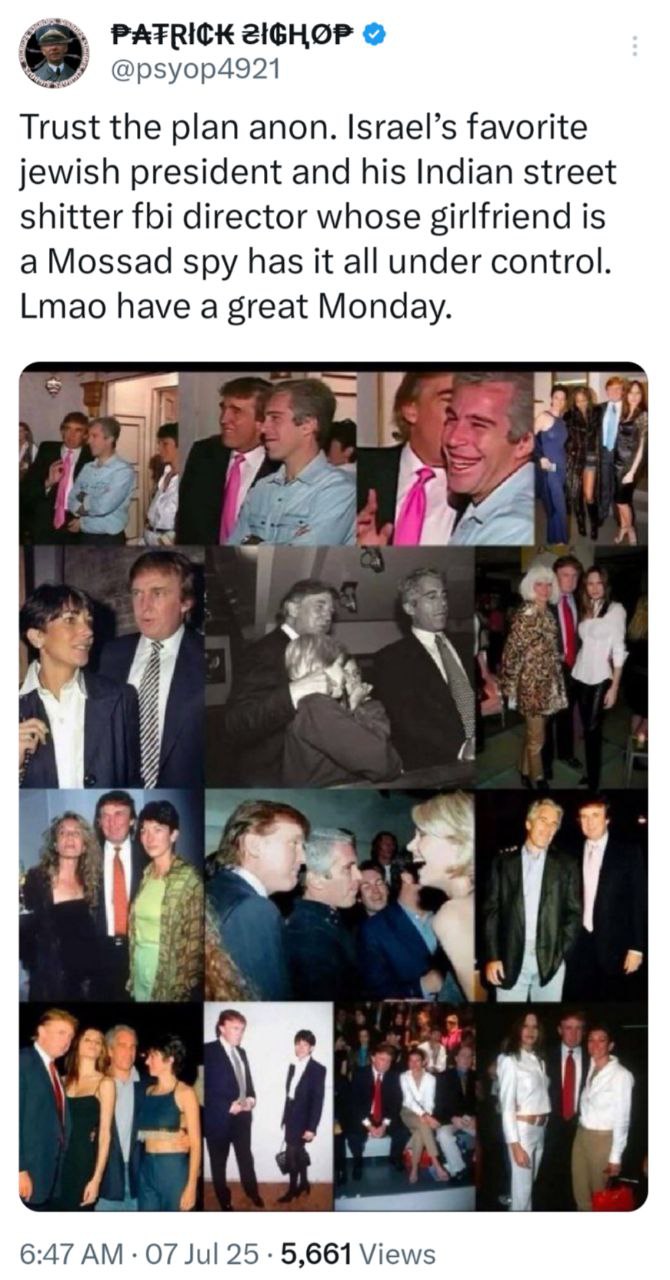Click the tweet text body
Viewport: 670px width, 1280px height.
[318, 218]
